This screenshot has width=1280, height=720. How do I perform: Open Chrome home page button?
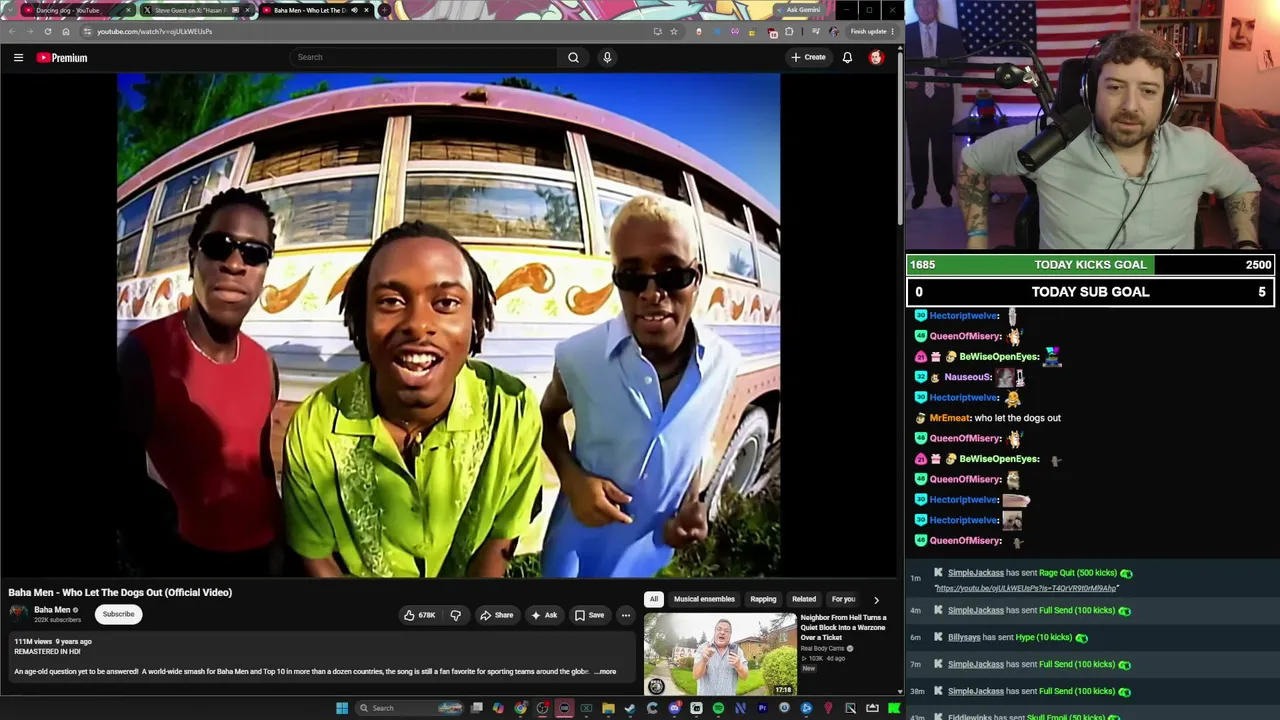pos(66,31)
